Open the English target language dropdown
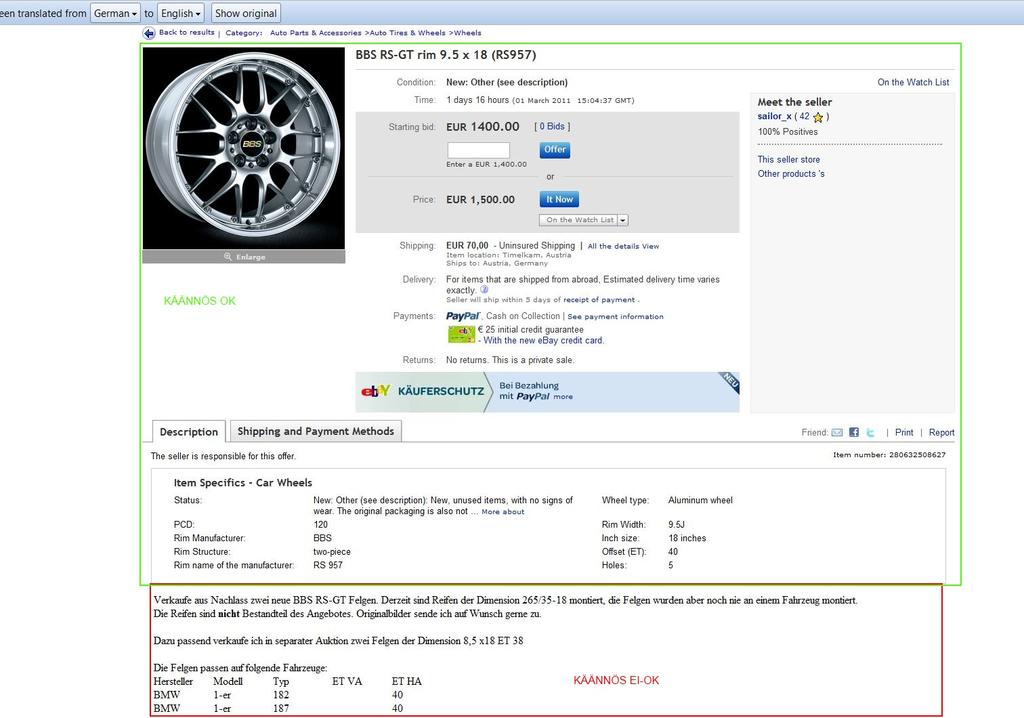This screenshot has height=718, width=1024. [x=181, y=13]
